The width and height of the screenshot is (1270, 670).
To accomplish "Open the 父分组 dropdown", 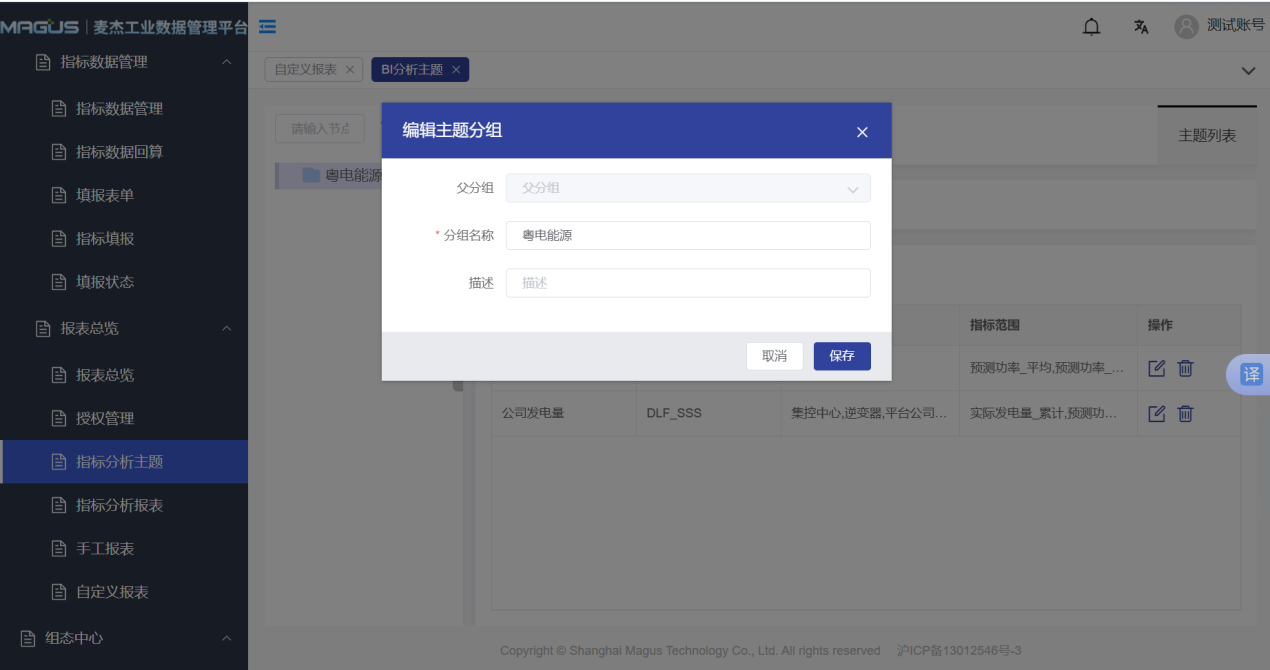I will pyautogui.click(x=688, y=188).
